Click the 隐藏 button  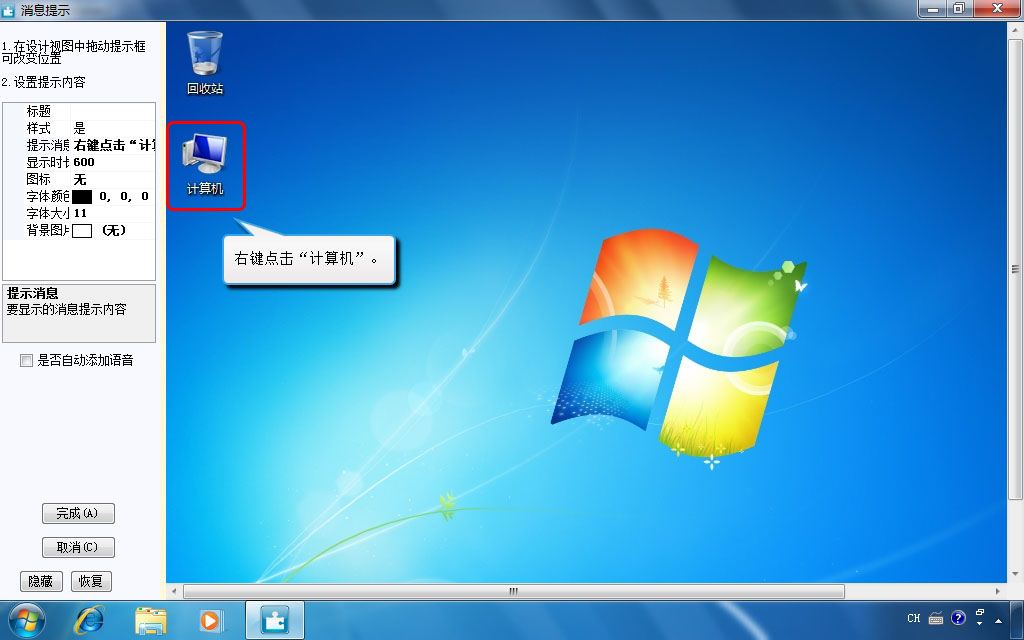pyautogui.click(x=40, y=581)
